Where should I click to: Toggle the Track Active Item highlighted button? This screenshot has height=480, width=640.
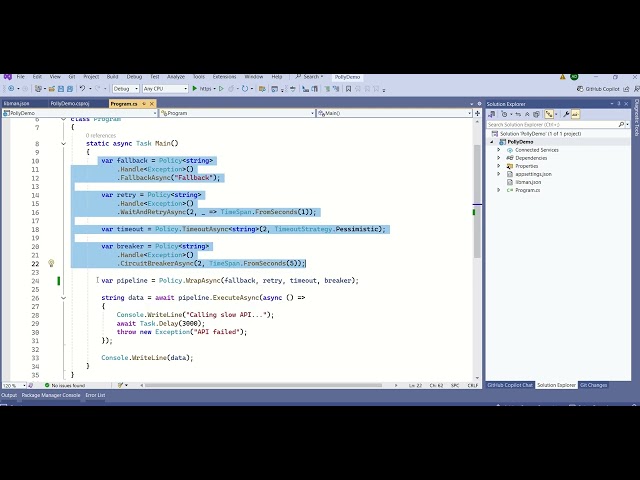pyautogui.click(x=549, y=114)
